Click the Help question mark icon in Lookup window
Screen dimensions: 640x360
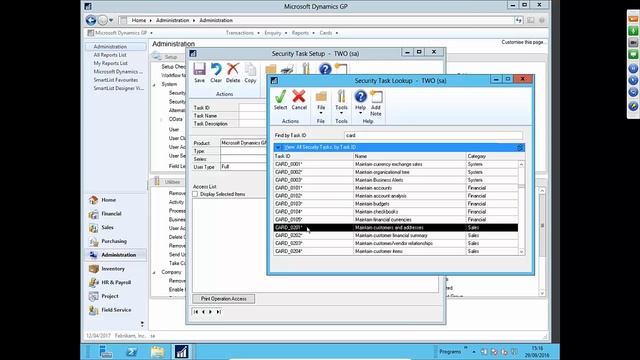pos(360,97)
